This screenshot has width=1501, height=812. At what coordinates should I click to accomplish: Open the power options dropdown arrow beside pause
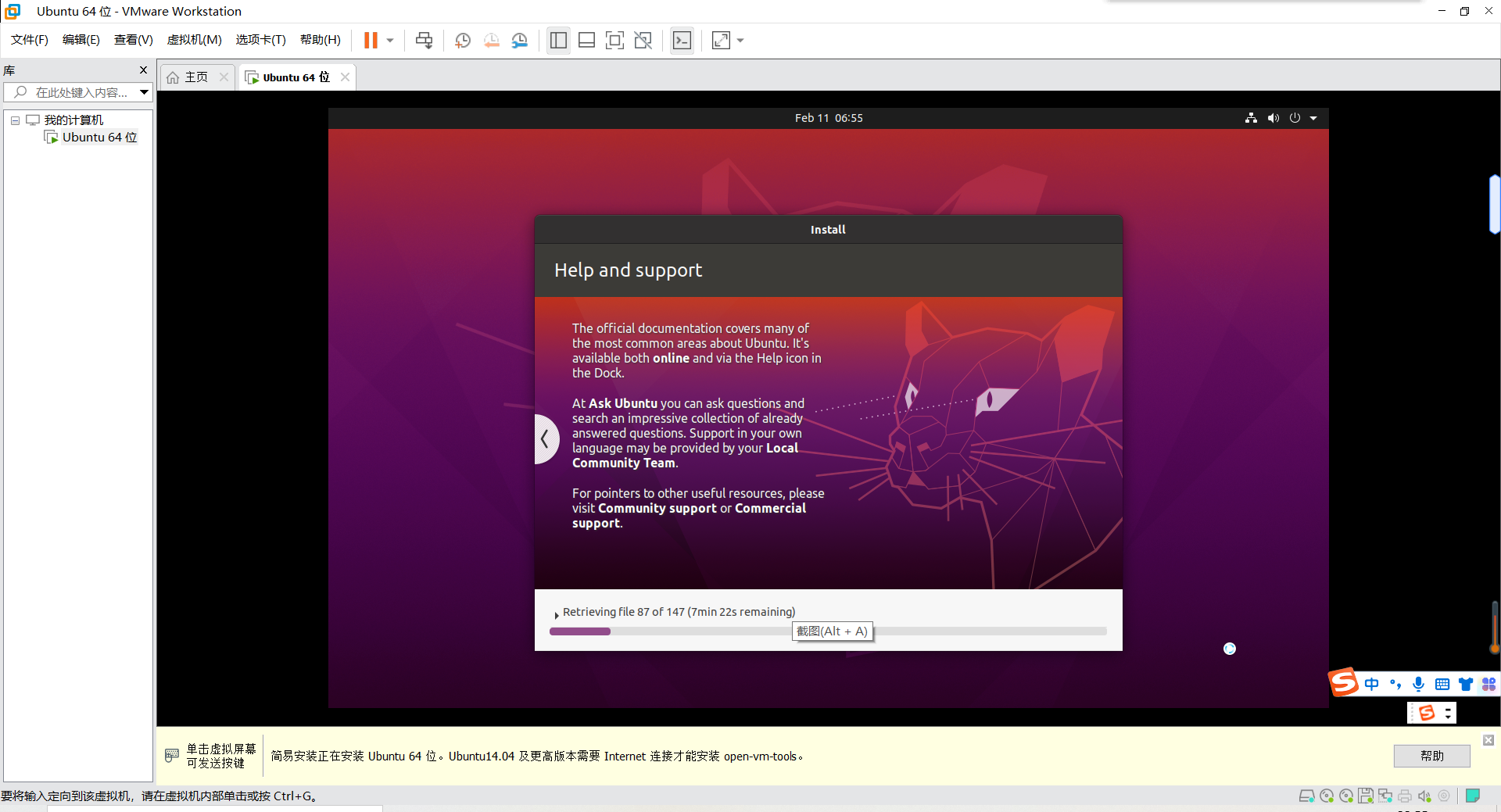pyautogui.click(x=390, y=41)
